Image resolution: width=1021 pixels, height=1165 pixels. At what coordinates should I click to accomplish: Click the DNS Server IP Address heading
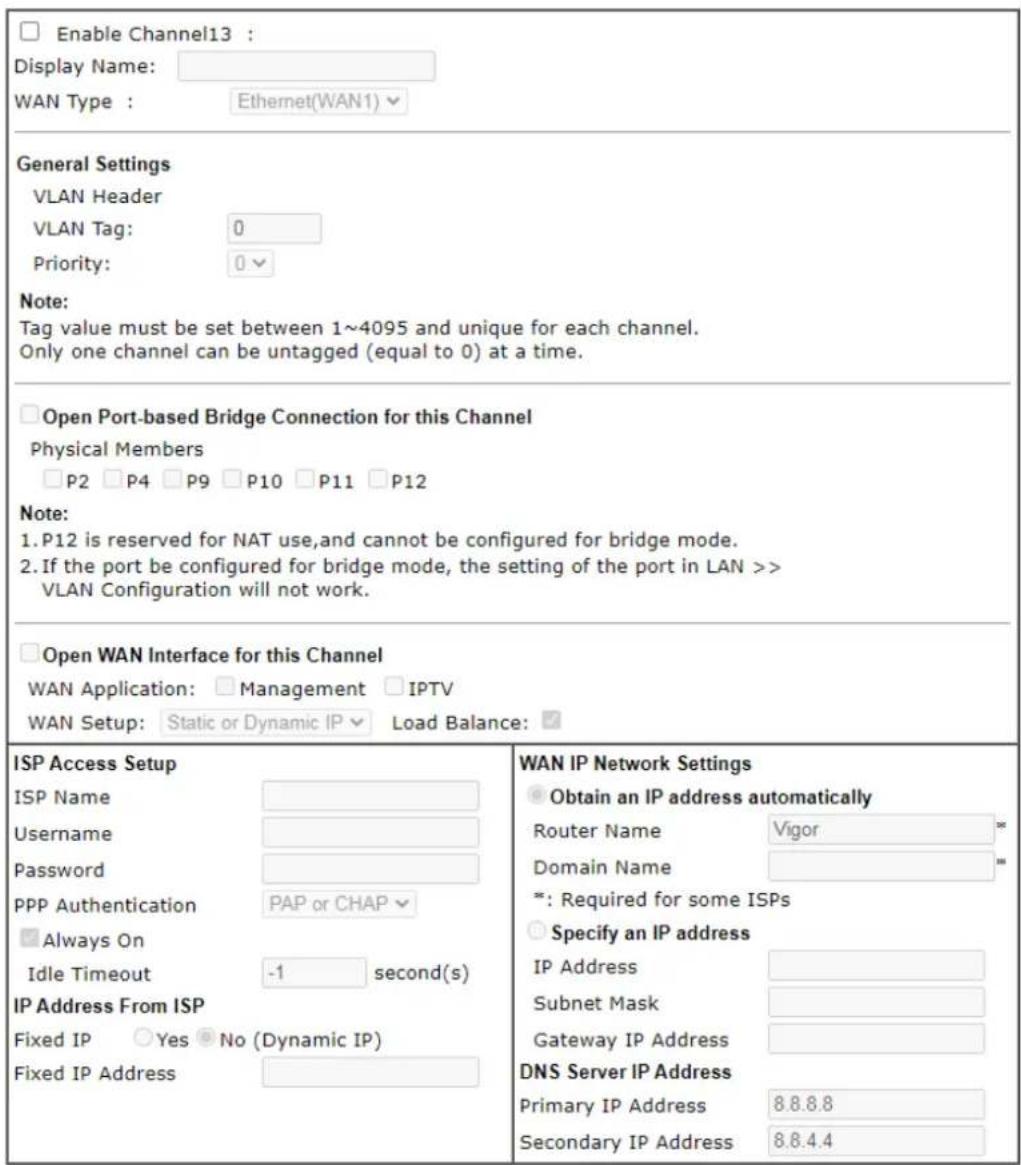(x=626, y=1071)
